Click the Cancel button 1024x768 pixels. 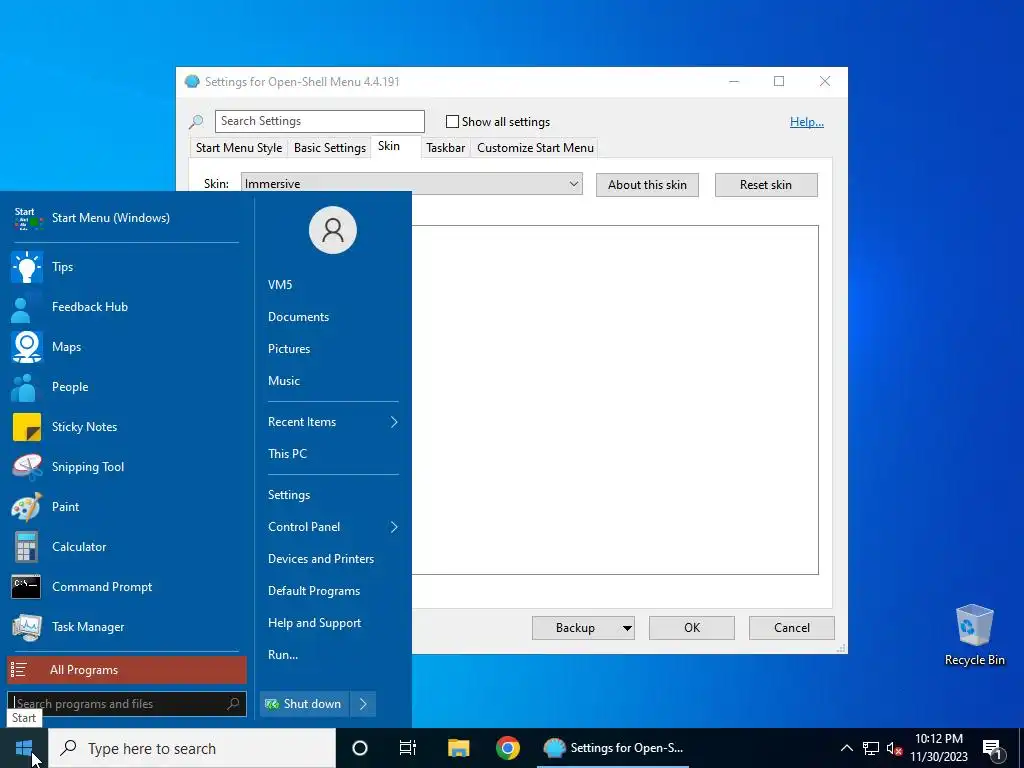tap(792, 628)
